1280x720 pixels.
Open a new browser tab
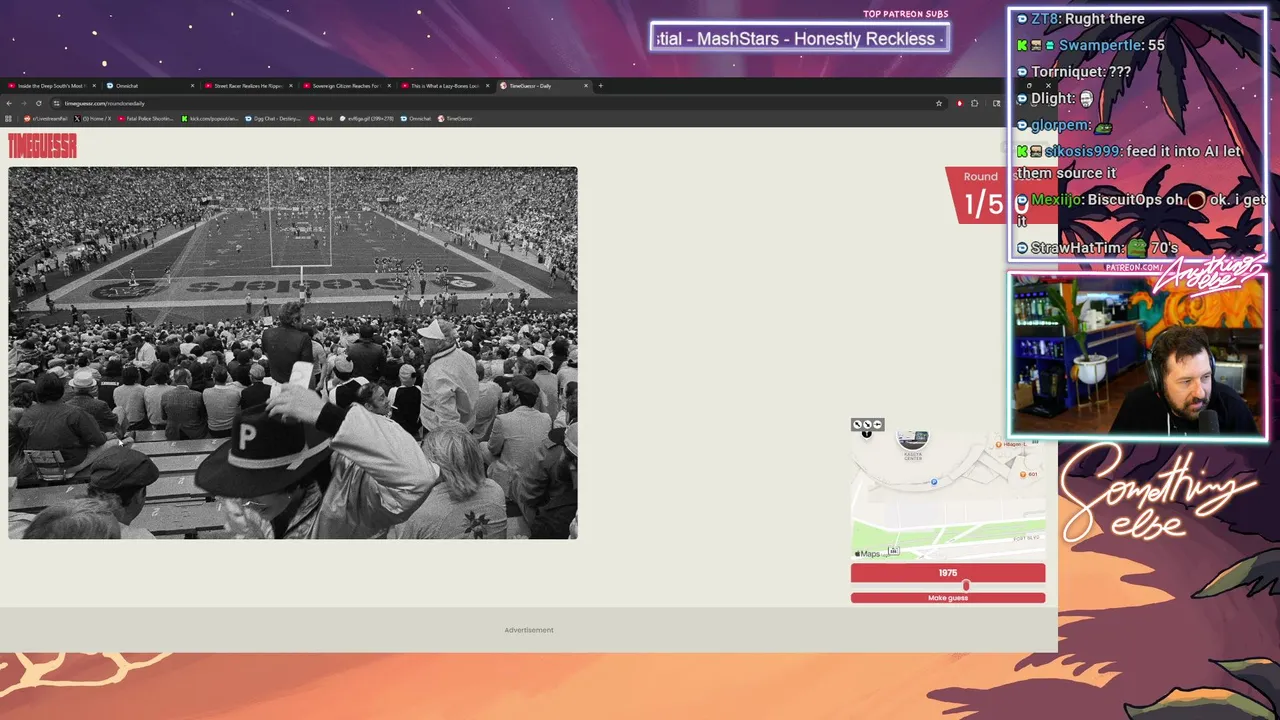[x=600, y=86]
